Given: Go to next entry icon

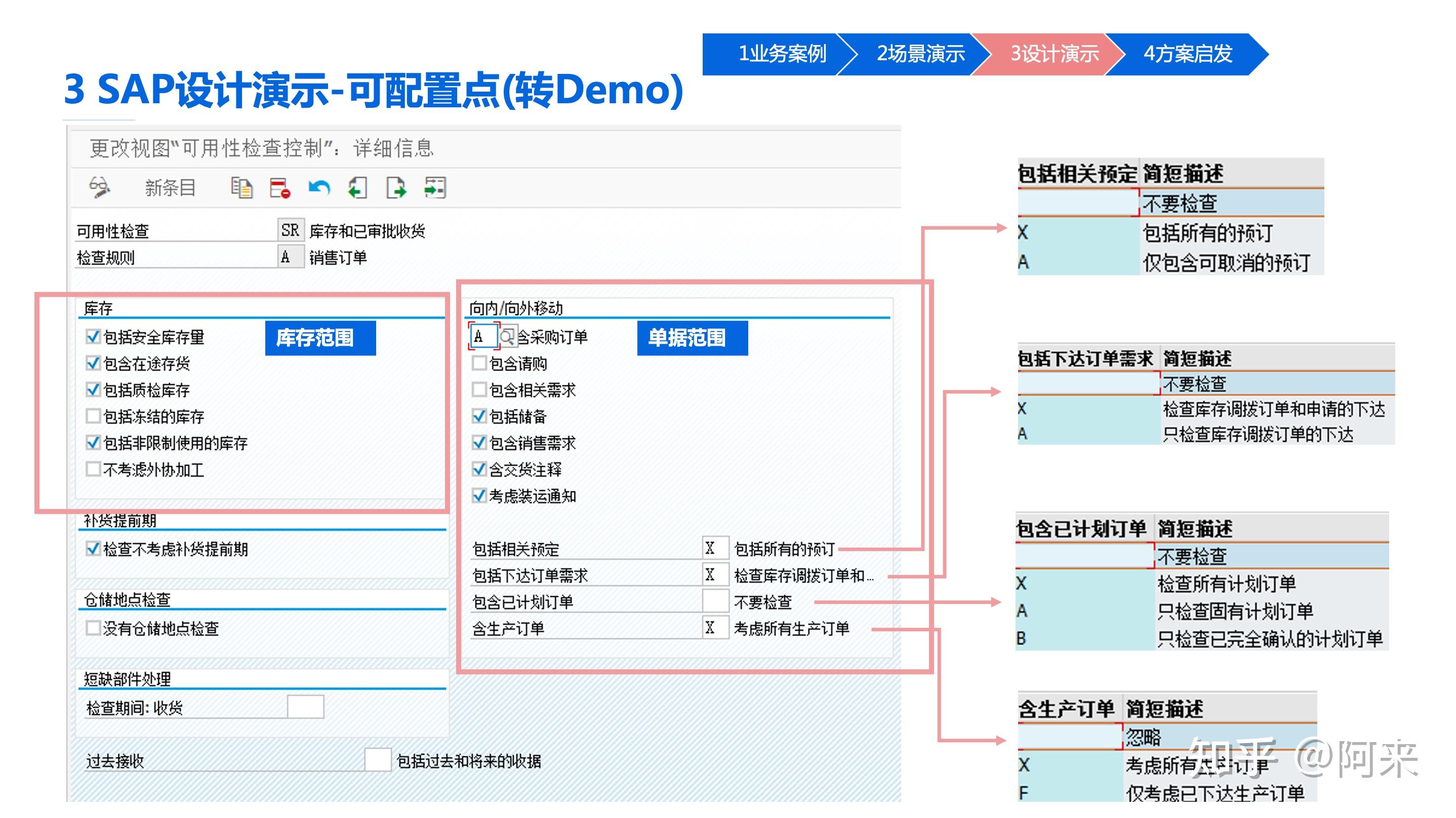Looking at the screenshot, I should [396, 188].
